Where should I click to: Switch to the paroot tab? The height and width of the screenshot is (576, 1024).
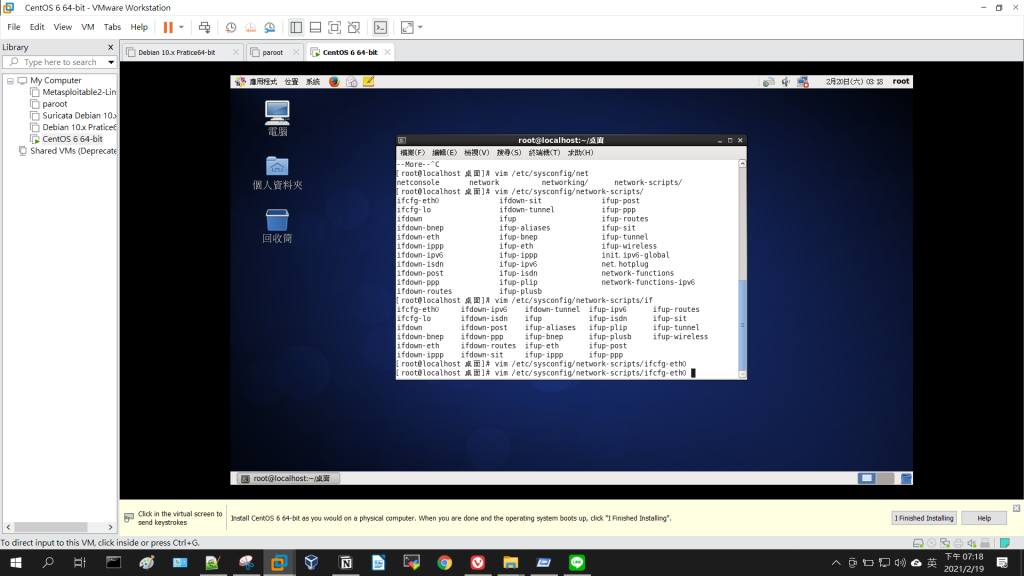click(x=272, y=52)
